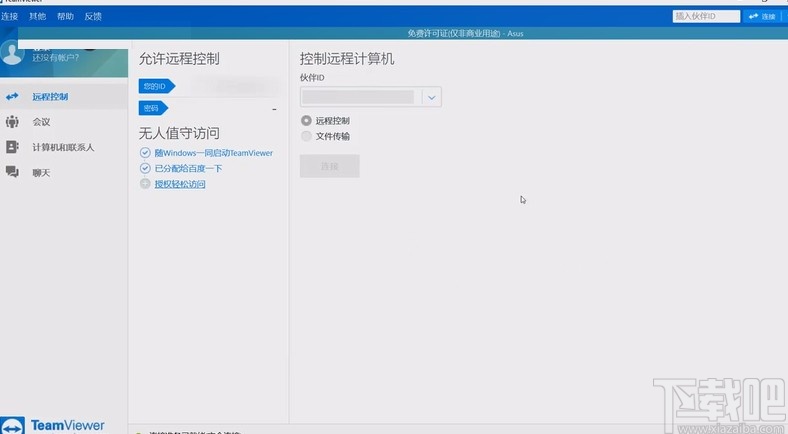788x434 pixels.
Task: Click the 控制远程计算机 heading
Action: pyautogui.click(x=347, y=59)
